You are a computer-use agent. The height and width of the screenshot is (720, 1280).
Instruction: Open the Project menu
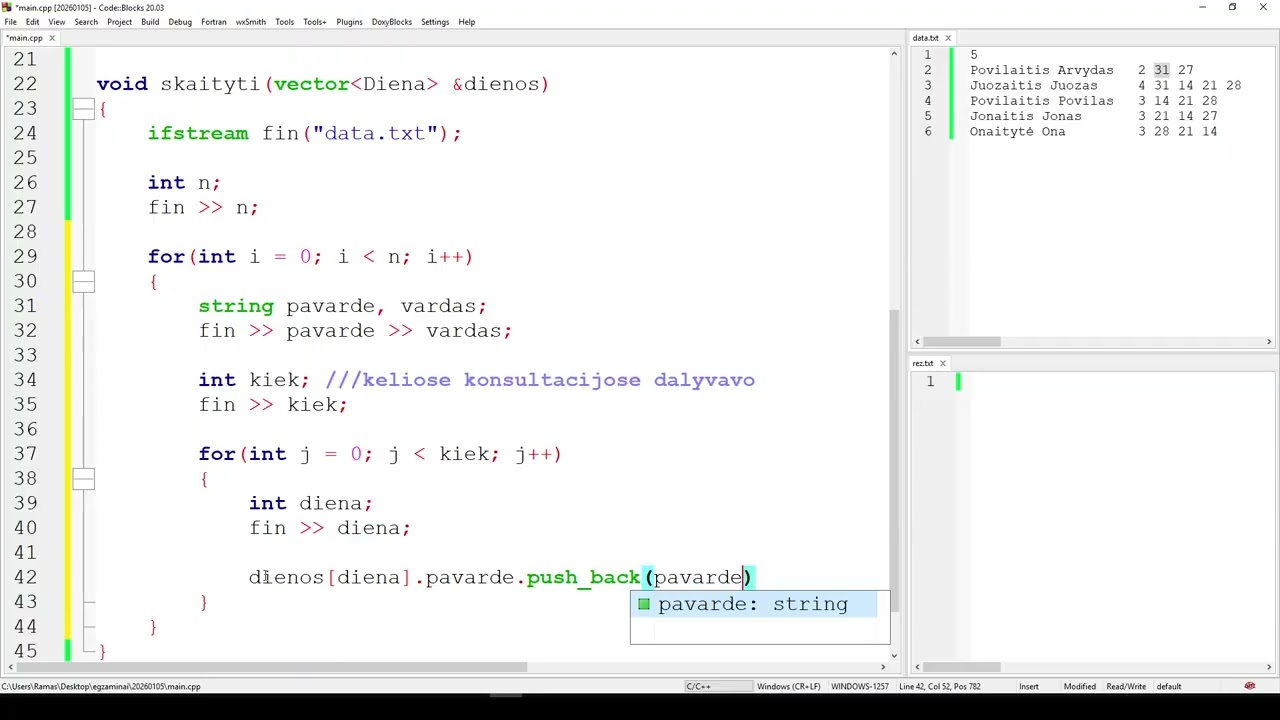[119, 22]
